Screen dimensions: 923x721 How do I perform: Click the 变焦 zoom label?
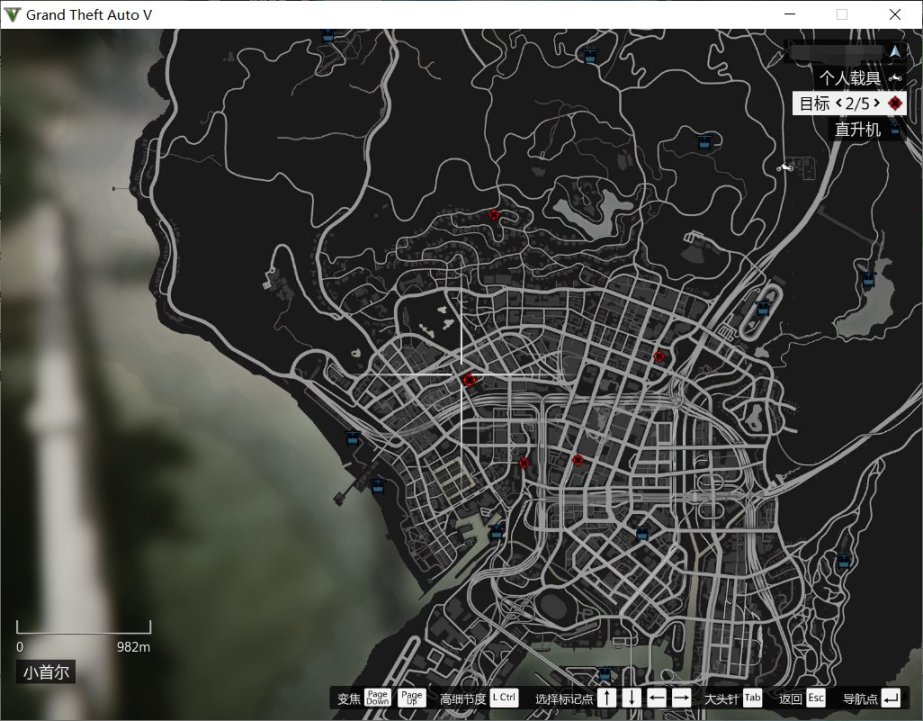(x=348, y=699)
